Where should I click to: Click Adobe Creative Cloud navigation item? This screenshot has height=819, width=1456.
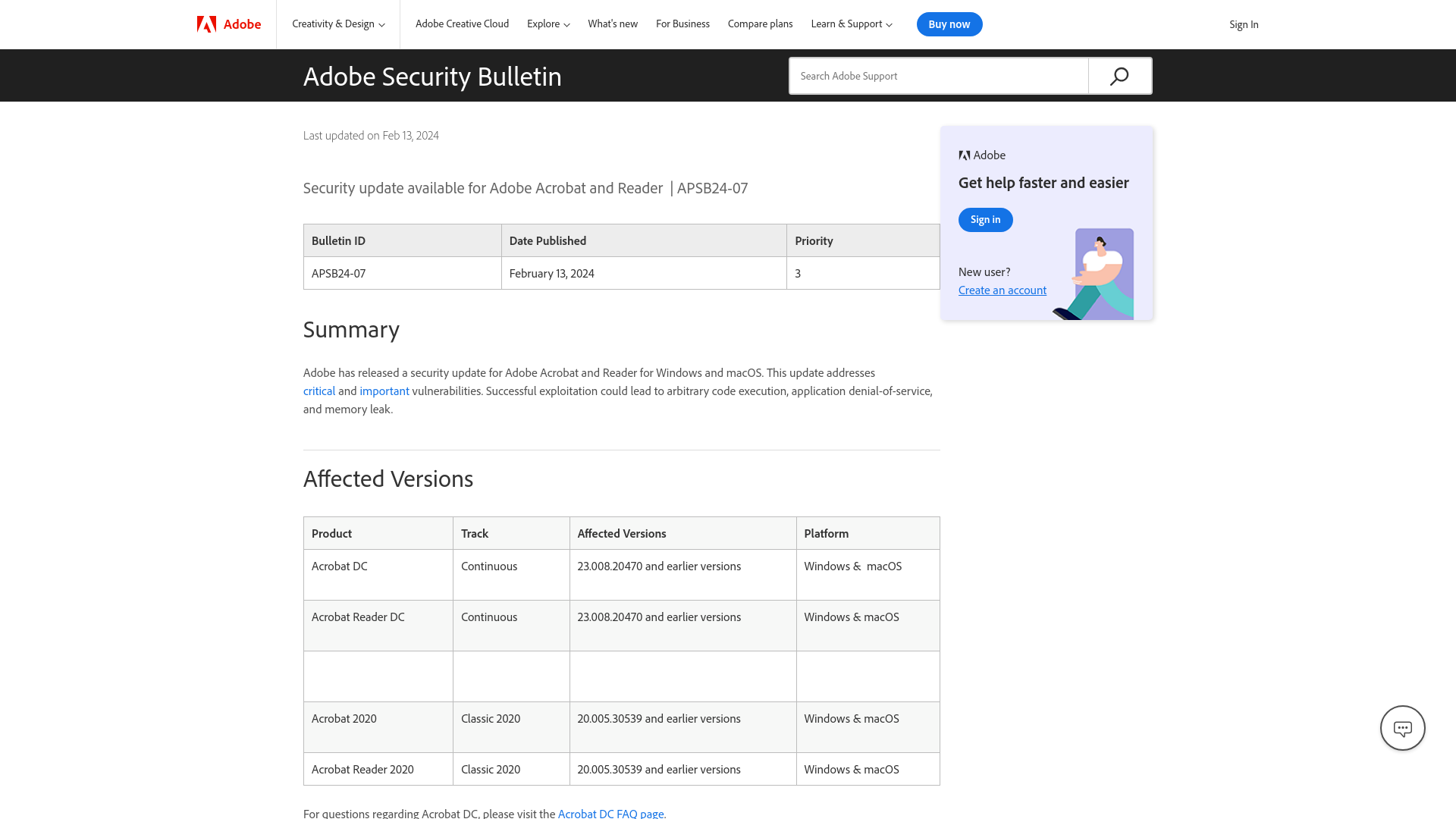[x=462, y=24]
